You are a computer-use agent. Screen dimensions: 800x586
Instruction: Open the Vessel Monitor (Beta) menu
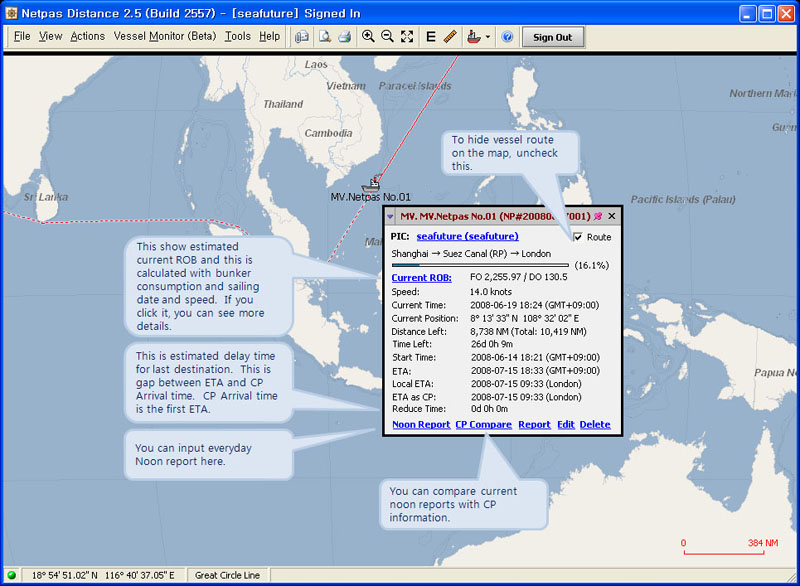click(165, 36)
